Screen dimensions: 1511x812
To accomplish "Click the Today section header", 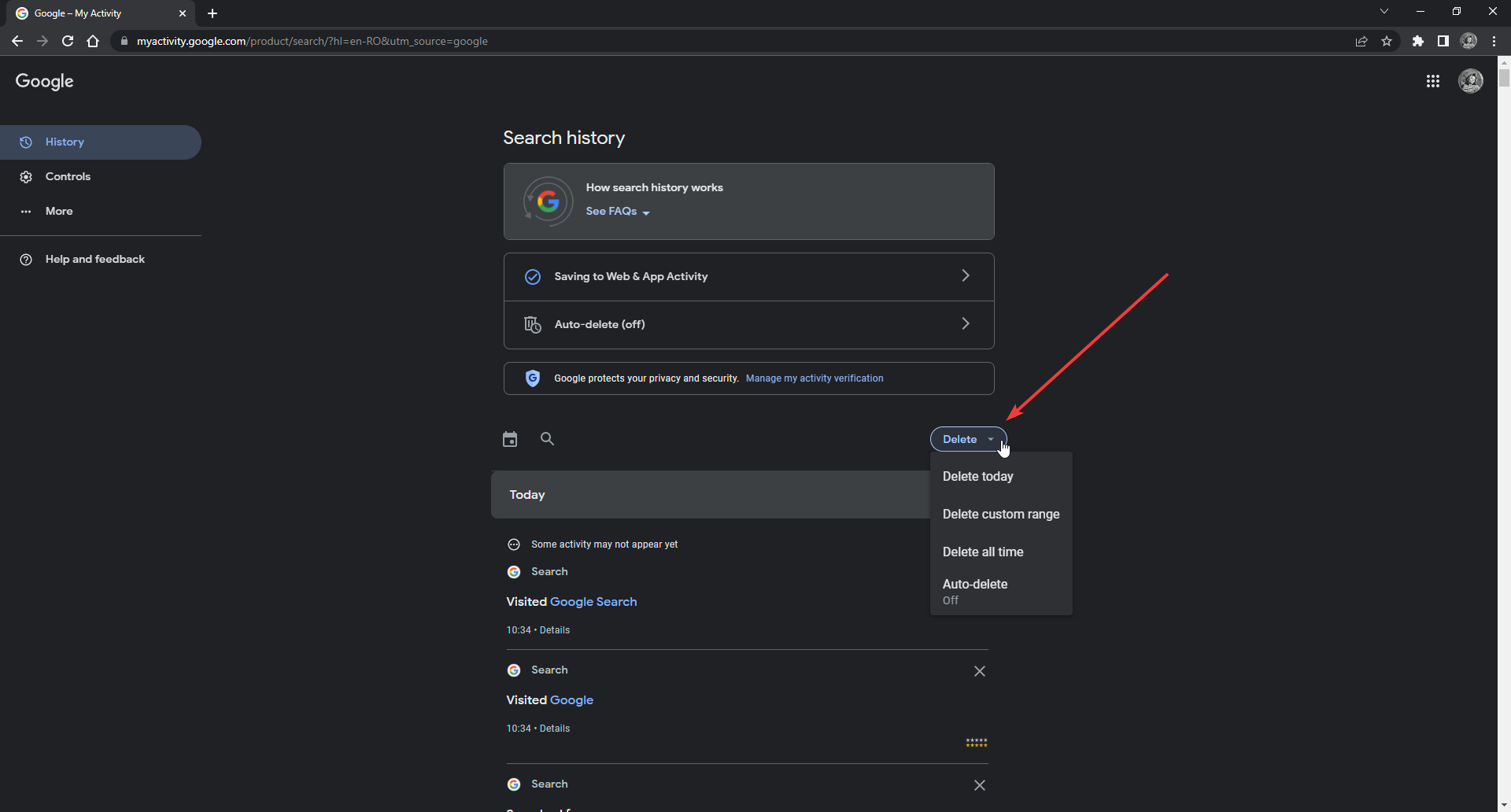I will [711, 495].
